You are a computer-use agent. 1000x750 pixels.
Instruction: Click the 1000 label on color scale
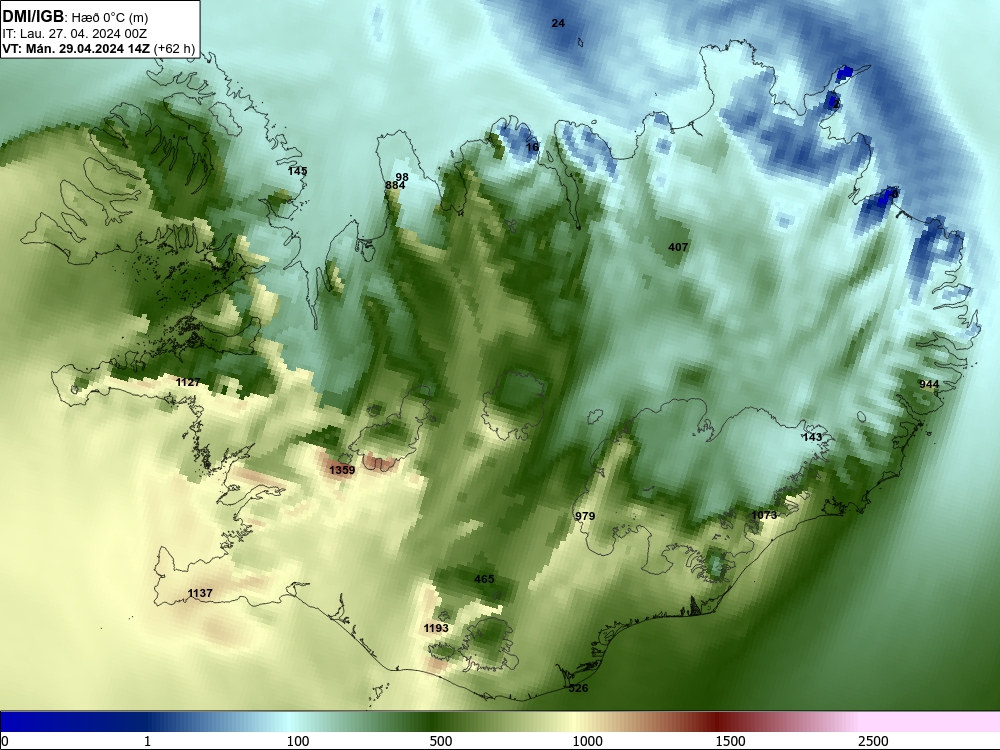coord(587,741)
